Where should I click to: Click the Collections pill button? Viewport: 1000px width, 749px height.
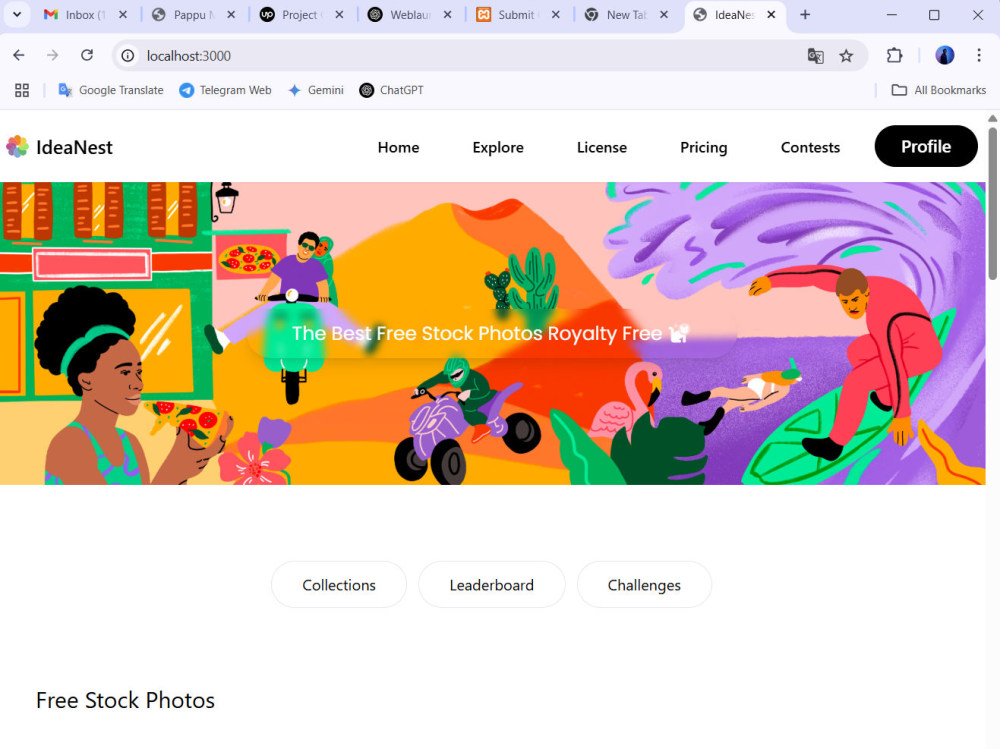coord(339,584)
